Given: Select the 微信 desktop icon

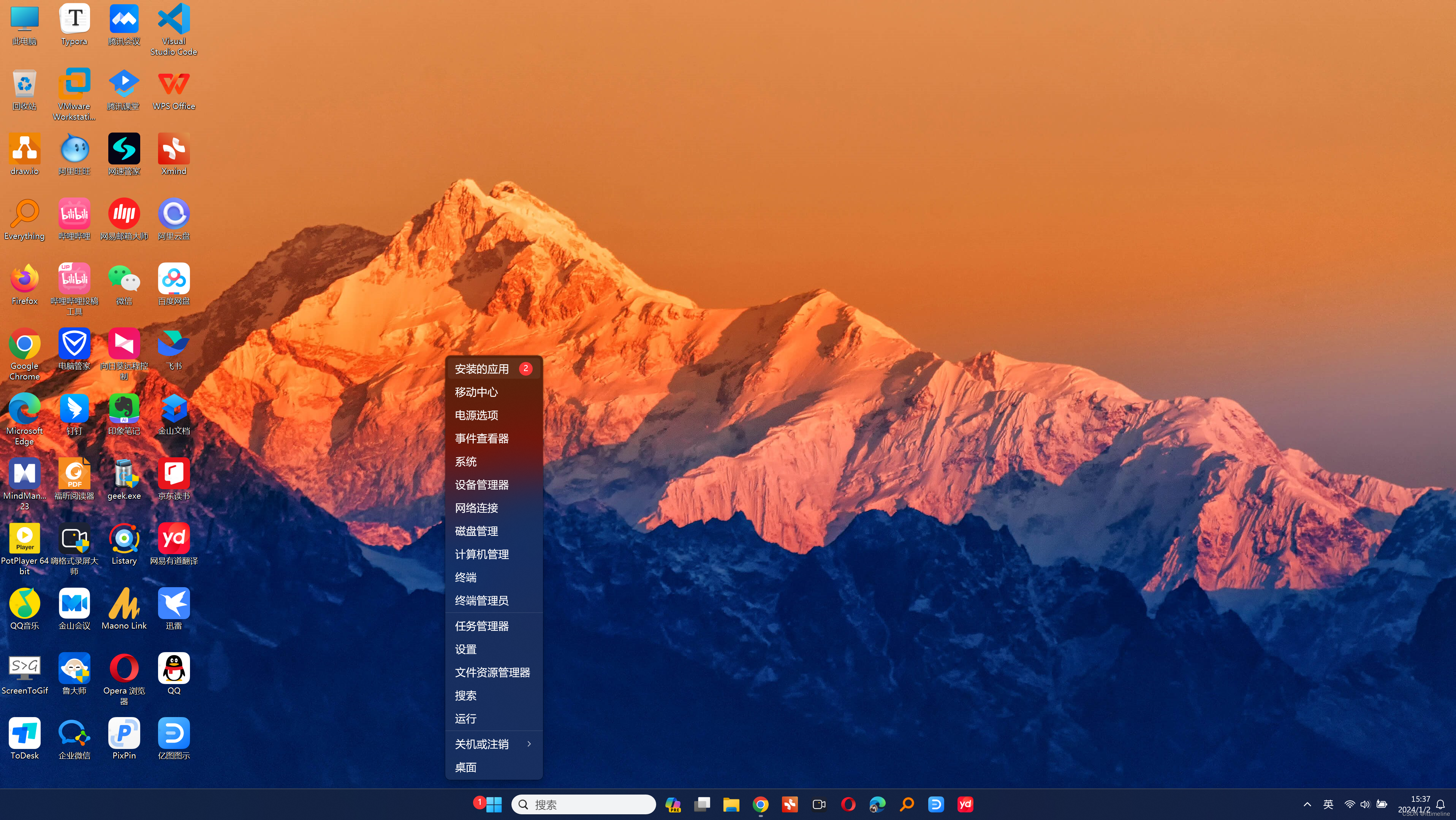Looking at the screenshot, I should 124,284.
